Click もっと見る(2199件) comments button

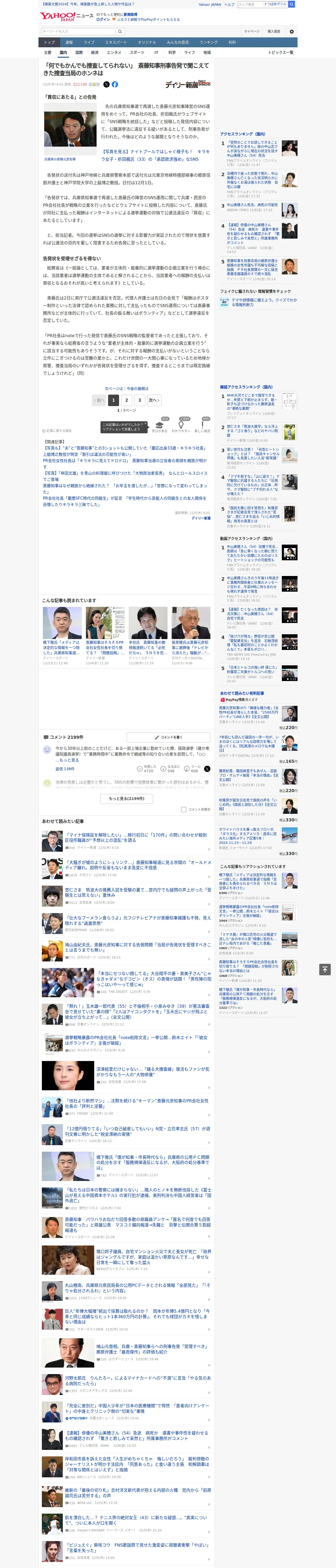coord(127,799)
